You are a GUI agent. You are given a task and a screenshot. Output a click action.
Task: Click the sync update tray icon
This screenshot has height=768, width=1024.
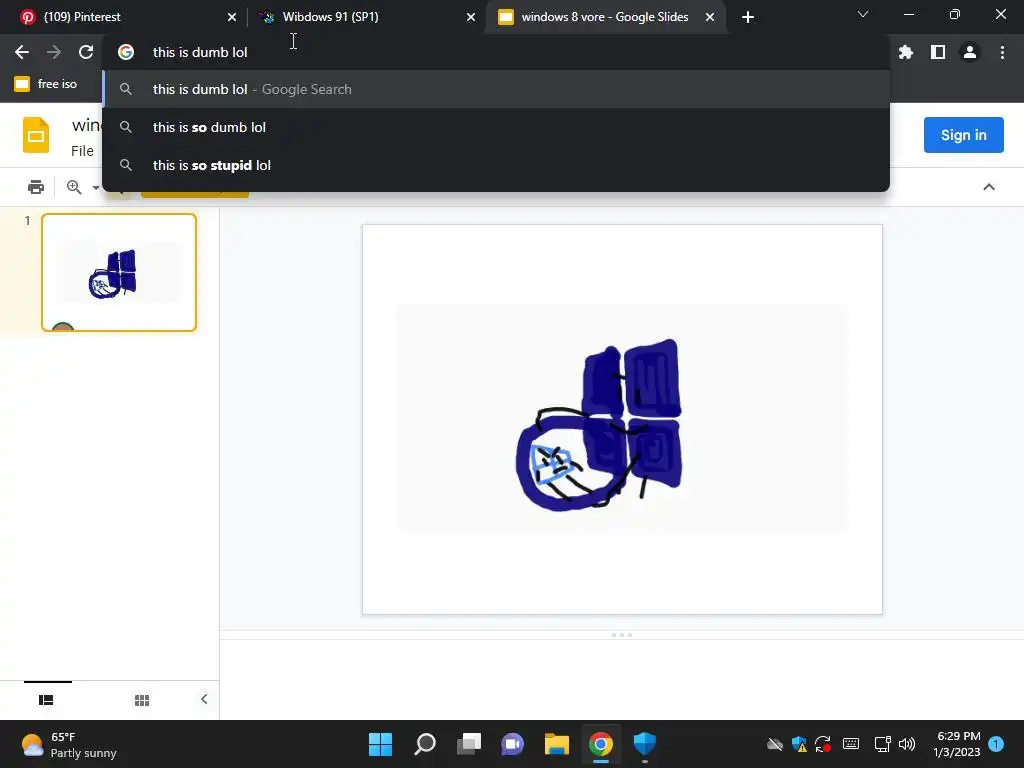pyautogui.click(x=823, y=744)
